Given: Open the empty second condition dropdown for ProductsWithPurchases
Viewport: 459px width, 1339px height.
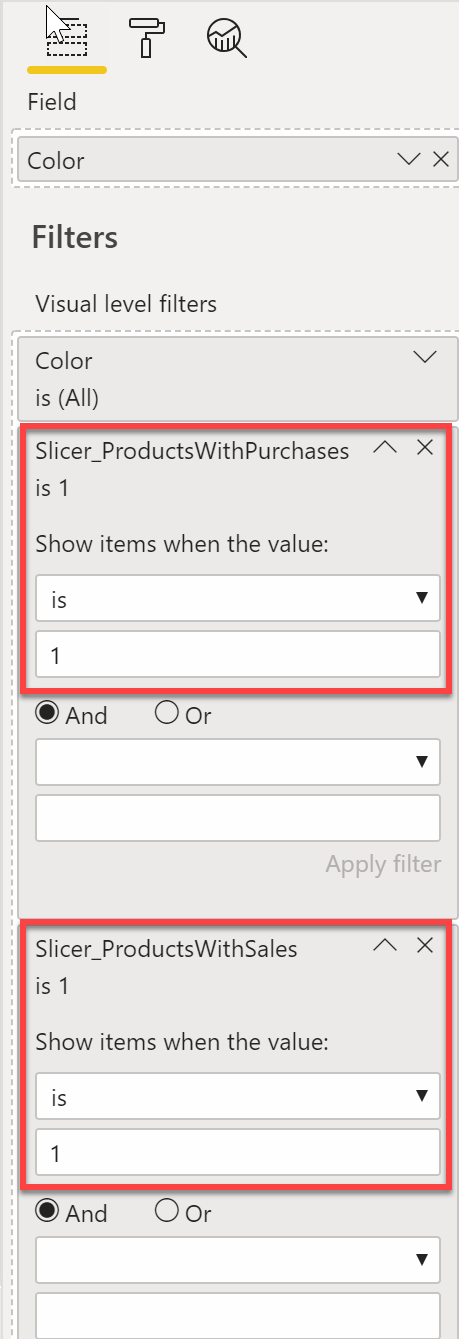Looking at the screenshot, I should point(238,763).
